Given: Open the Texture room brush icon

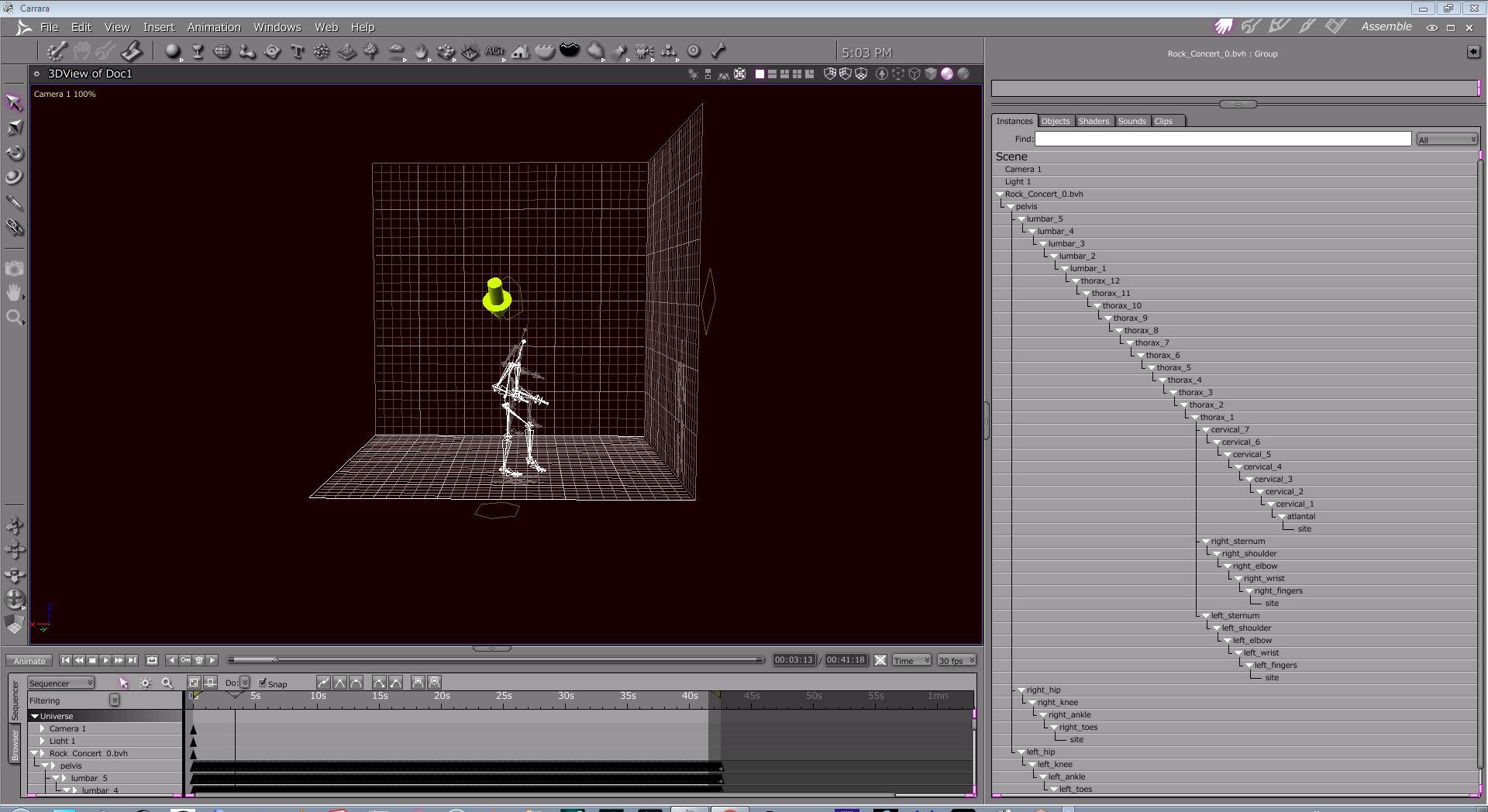Looking at the screenshot, I should pos(1307,26).
